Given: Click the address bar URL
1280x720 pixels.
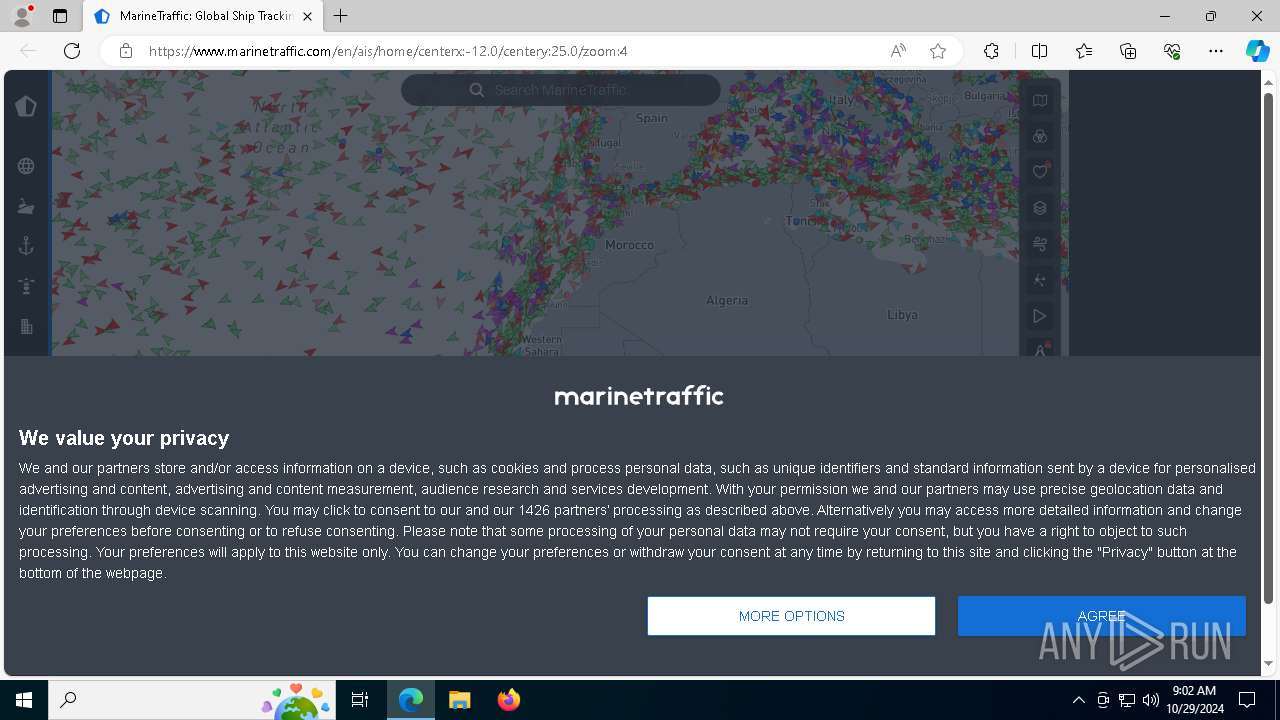Looking at the screenshot, I should (388, 51).
